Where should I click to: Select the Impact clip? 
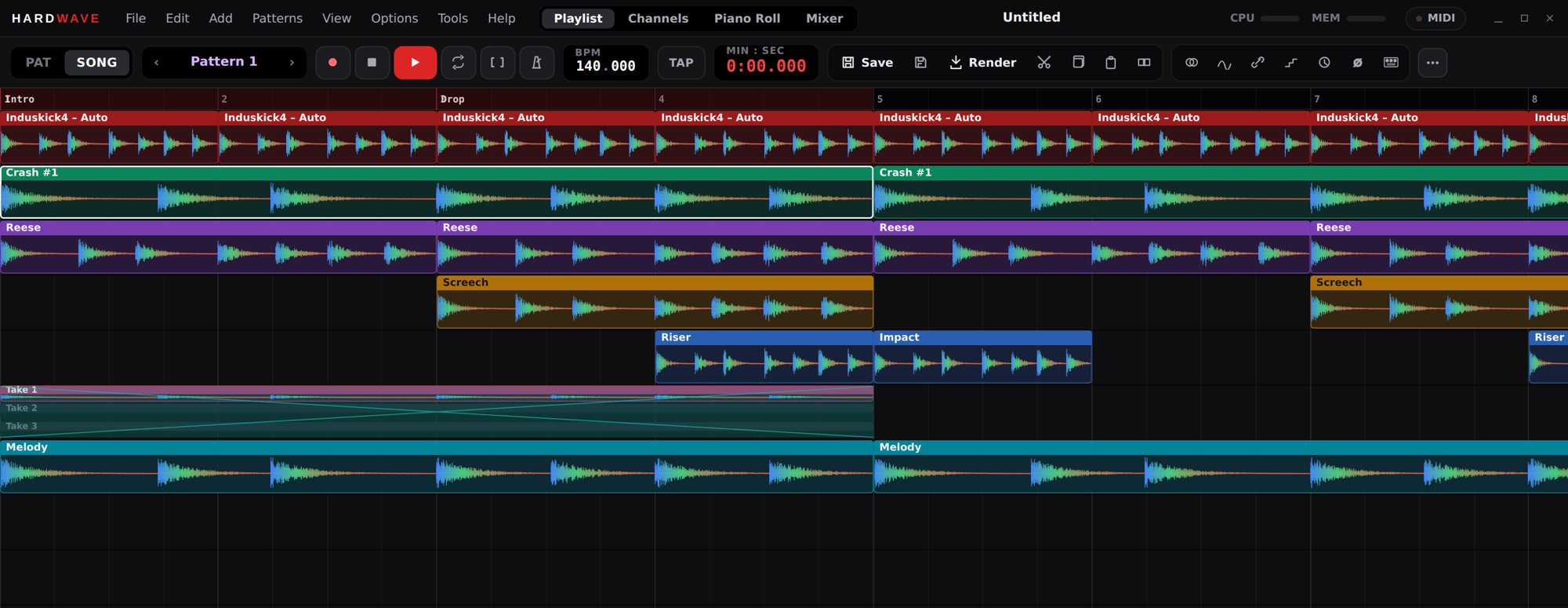(982, 357)
